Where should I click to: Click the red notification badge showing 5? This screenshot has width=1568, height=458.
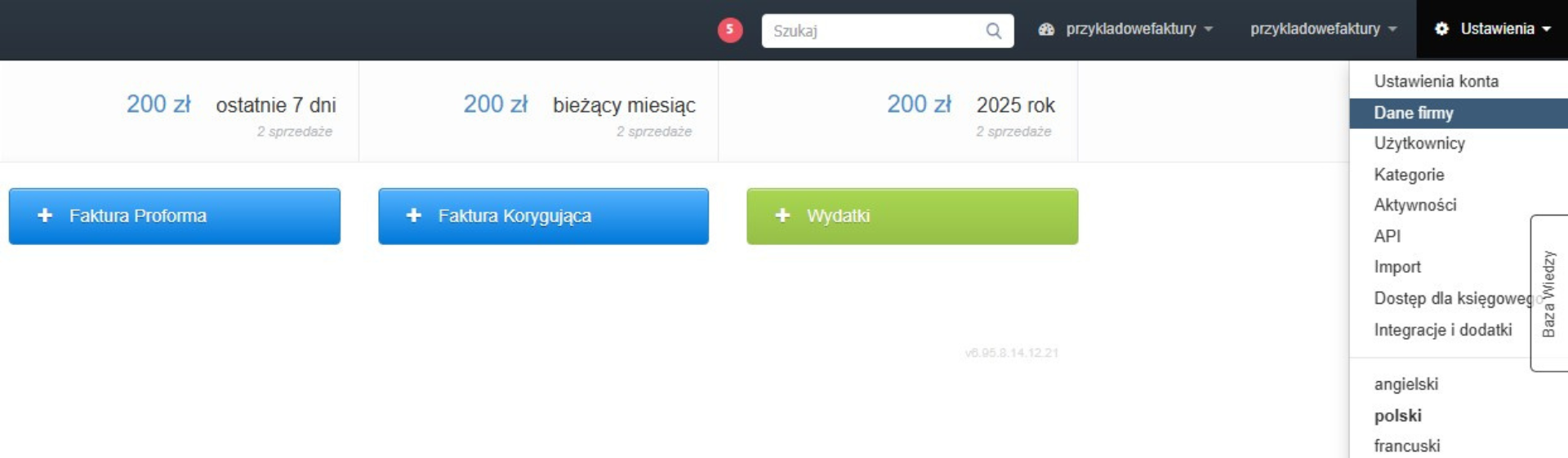(729, 30)
